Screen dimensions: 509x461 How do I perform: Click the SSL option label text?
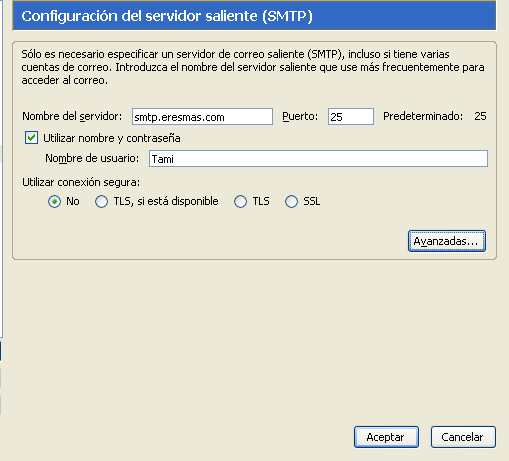click(x=312, y=201)
